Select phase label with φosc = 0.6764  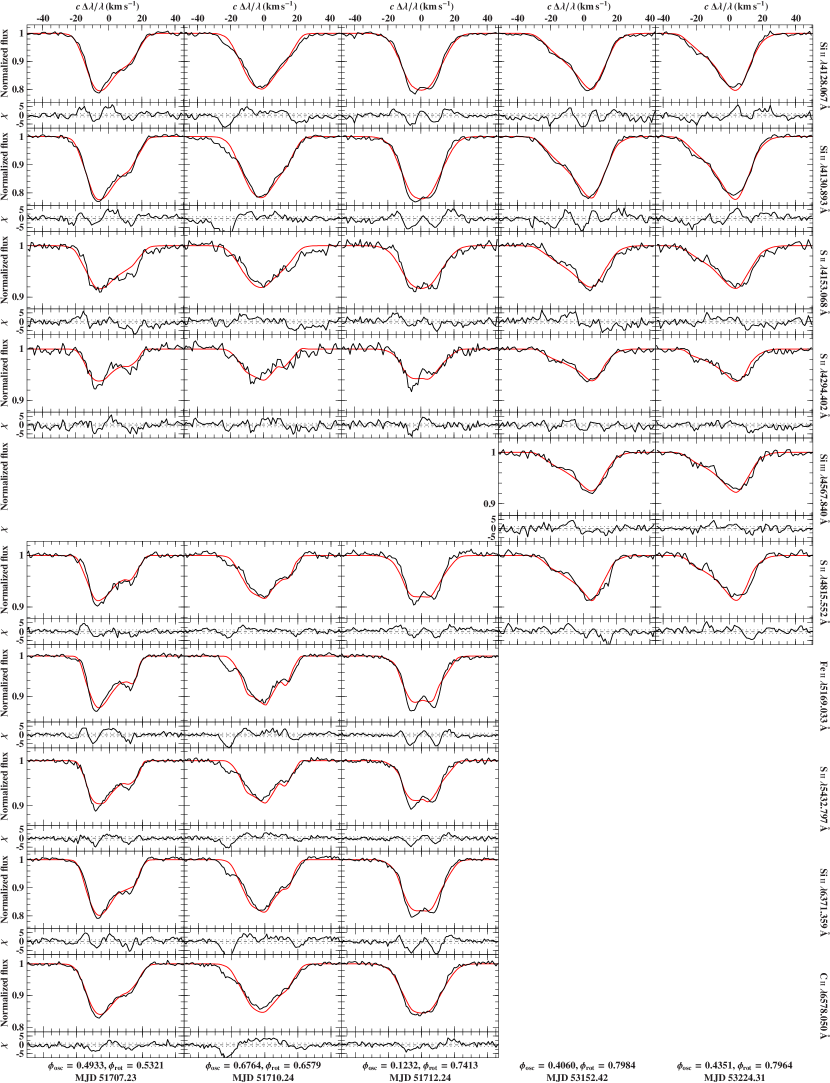[x=262, y=1065]
